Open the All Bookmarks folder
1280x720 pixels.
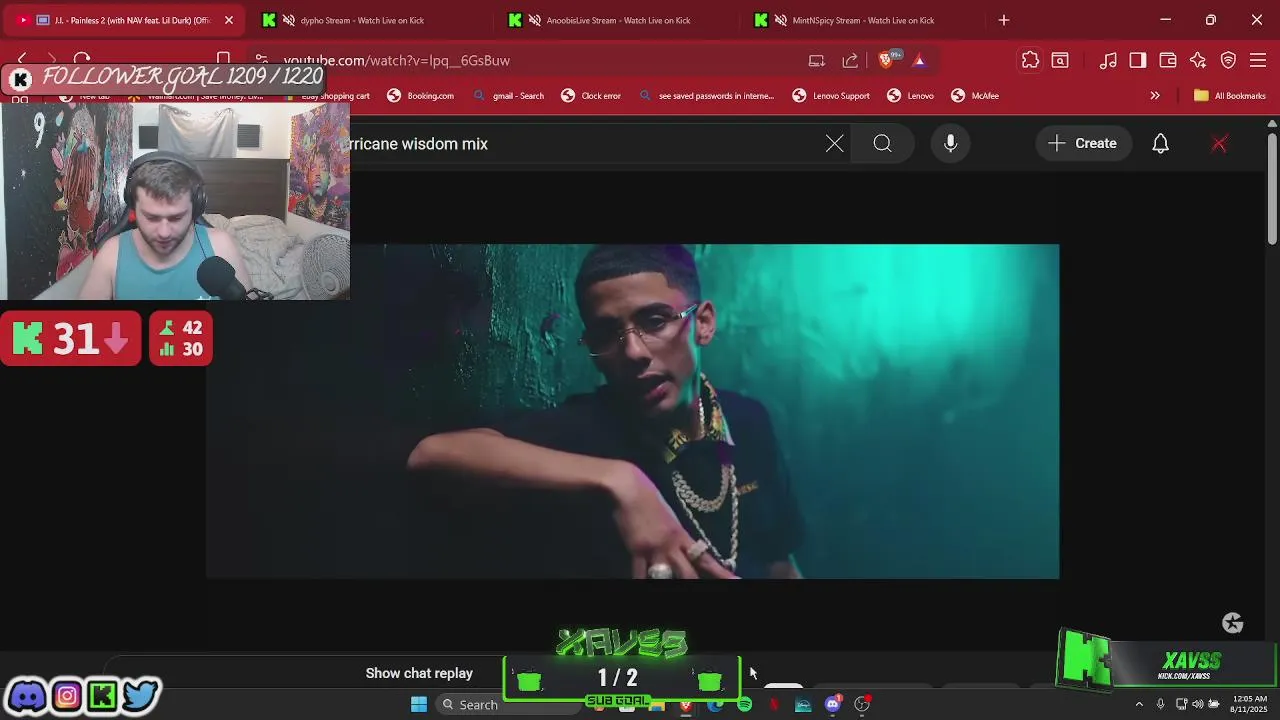(1230, 96)
